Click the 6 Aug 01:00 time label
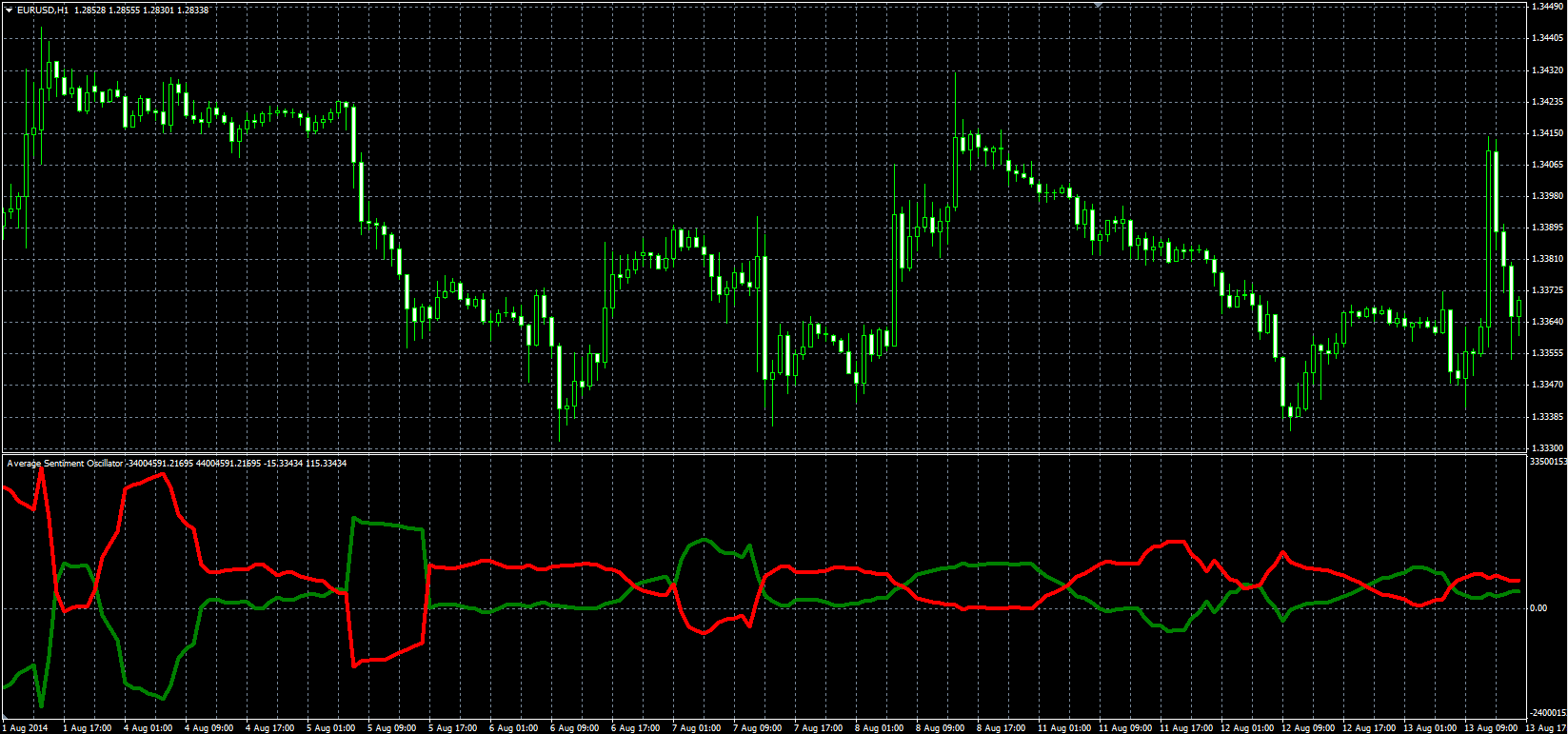The image size is (1568, 734). pos(513,728)
